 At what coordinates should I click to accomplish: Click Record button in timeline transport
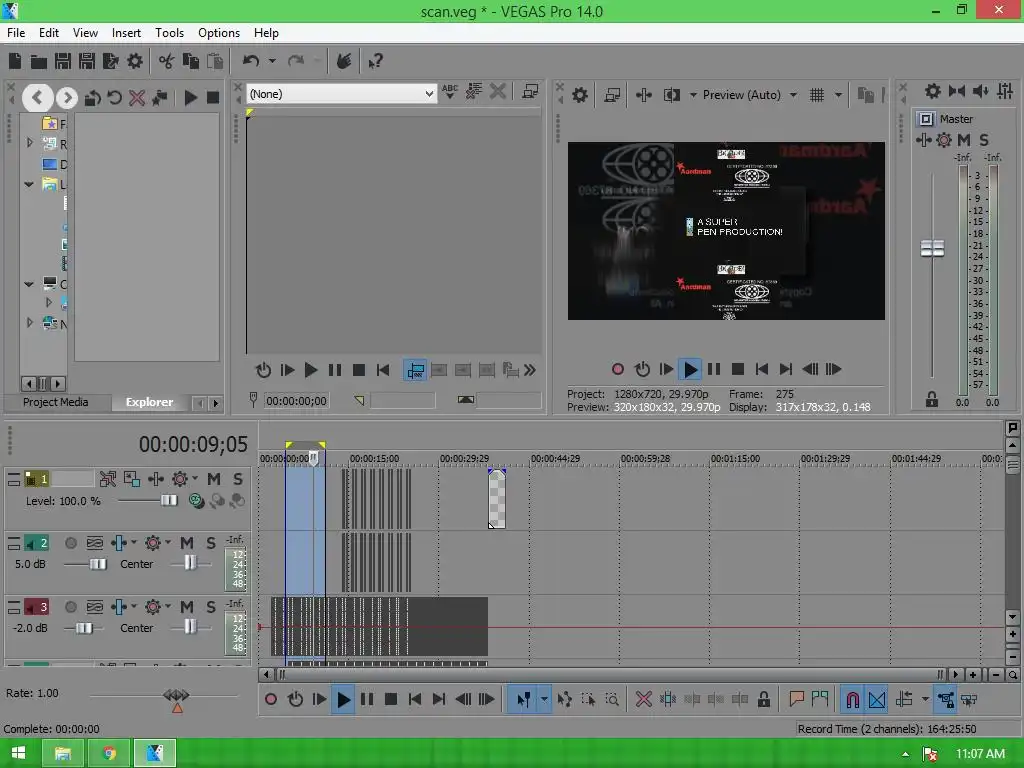tap(270, 699)
